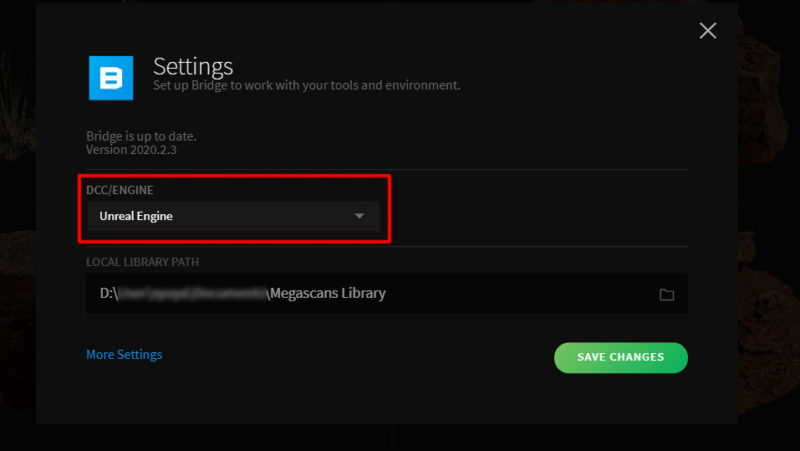Click the 'DCC/ENGINE' label
The width and height of the screenshot is (800, 451).
[x=119, y=190]
